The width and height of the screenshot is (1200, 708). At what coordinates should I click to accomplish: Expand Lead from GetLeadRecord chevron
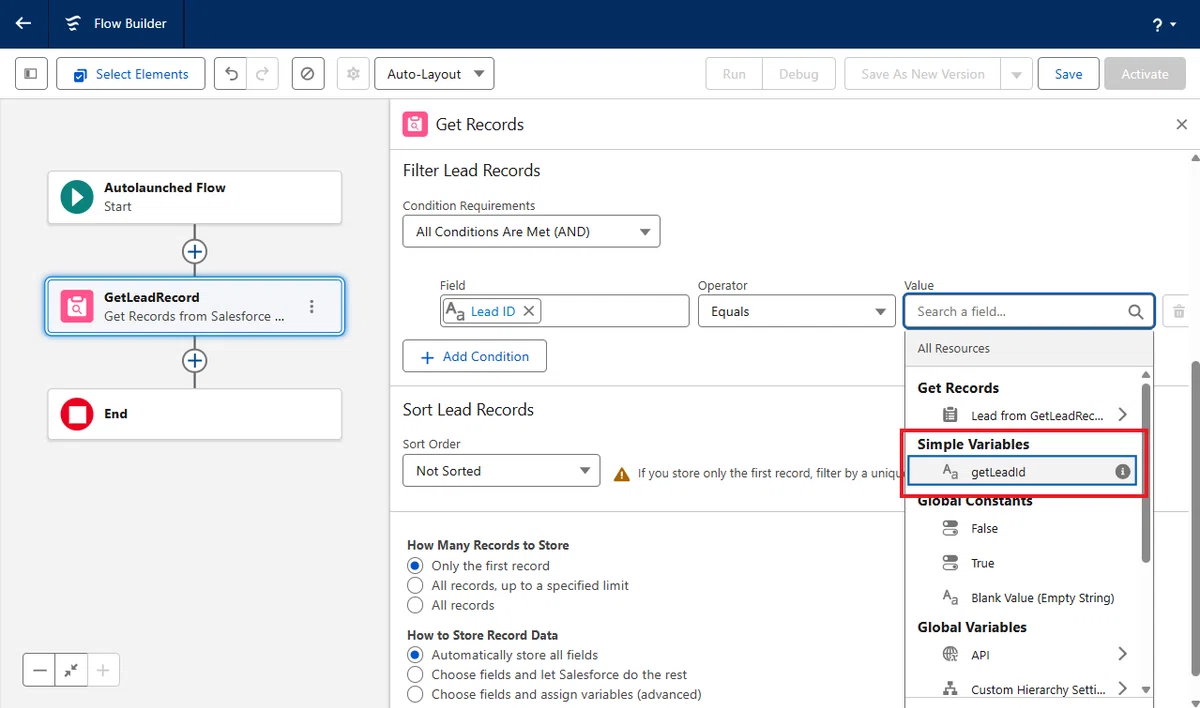pyautogui.click(x=1122, y=414)
